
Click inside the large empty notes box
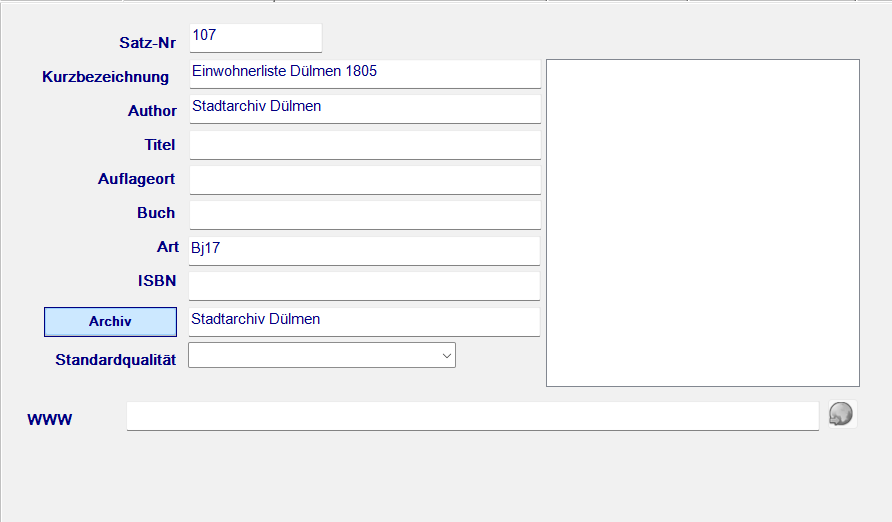coord(702,223)
